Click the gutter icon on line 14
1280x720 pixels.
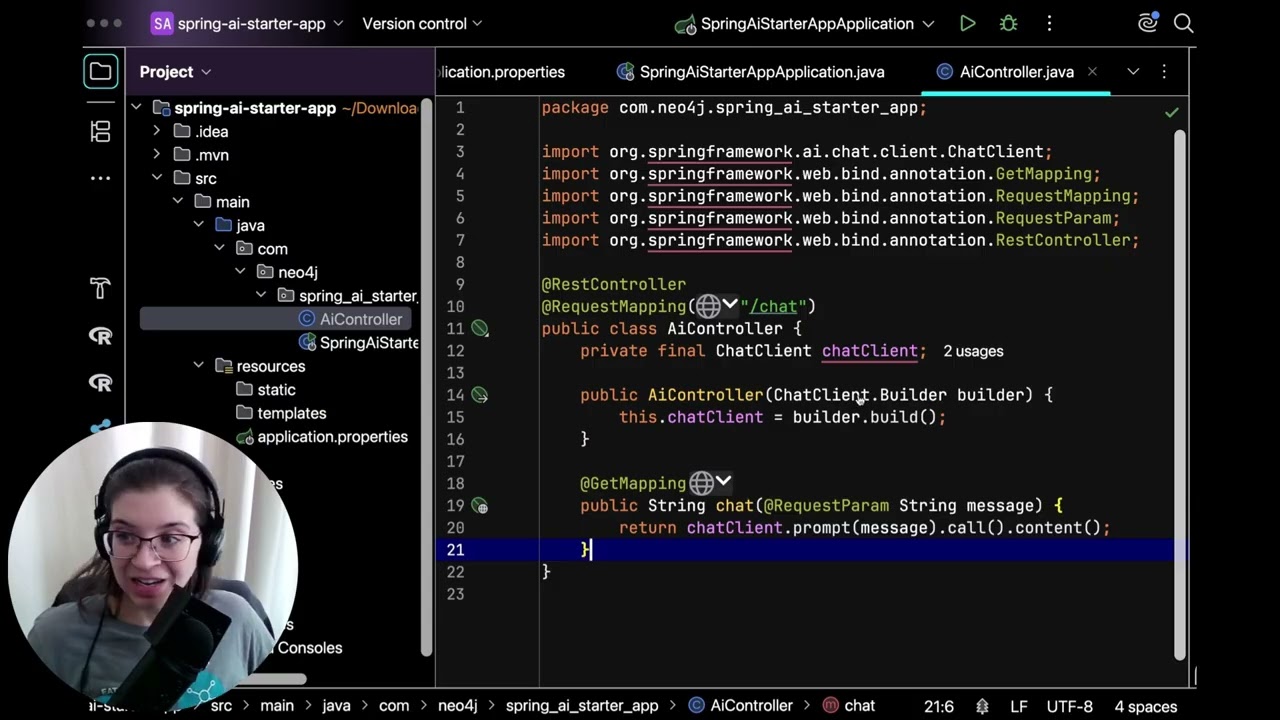(x=480, y=395)
